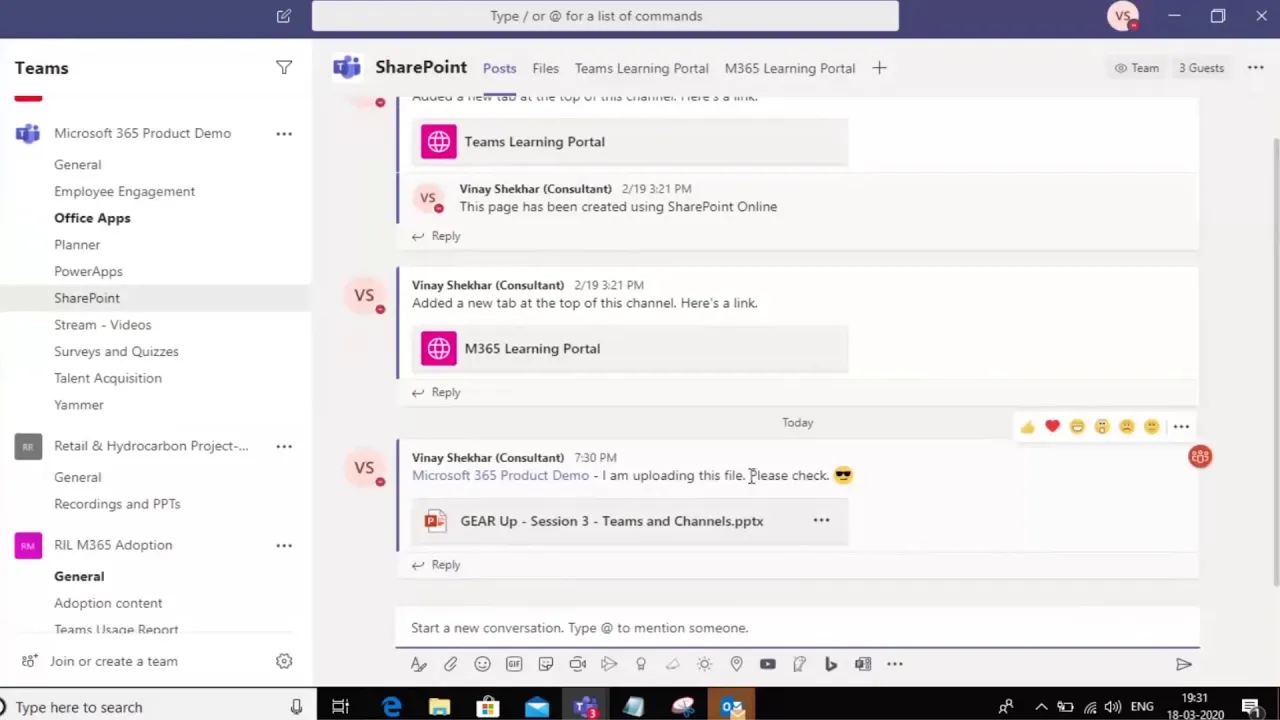Show more messaging extensions in compose bar
Screen dimensions: 1280x720
pos(895,664)
